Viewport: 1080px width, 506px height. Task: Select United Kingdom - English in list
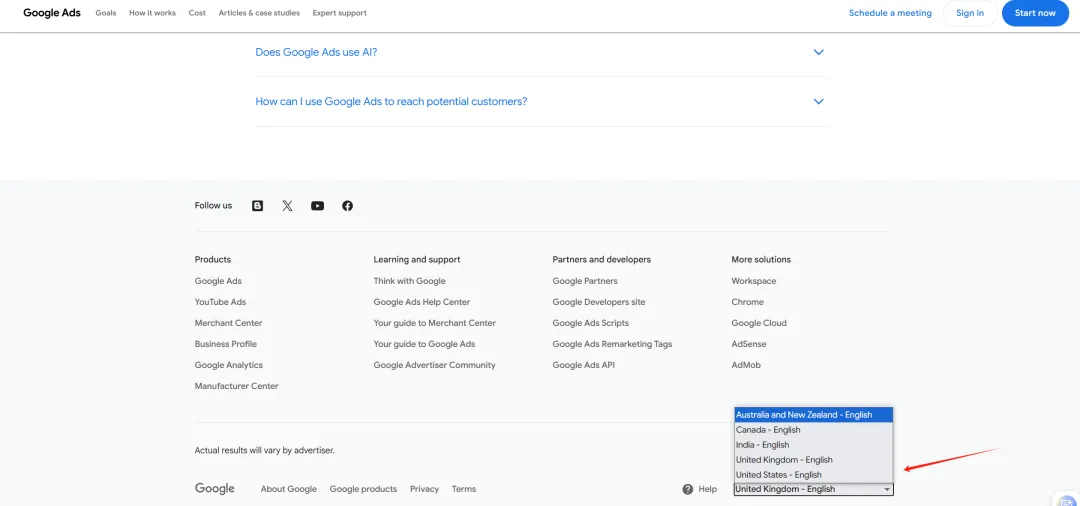813,460
